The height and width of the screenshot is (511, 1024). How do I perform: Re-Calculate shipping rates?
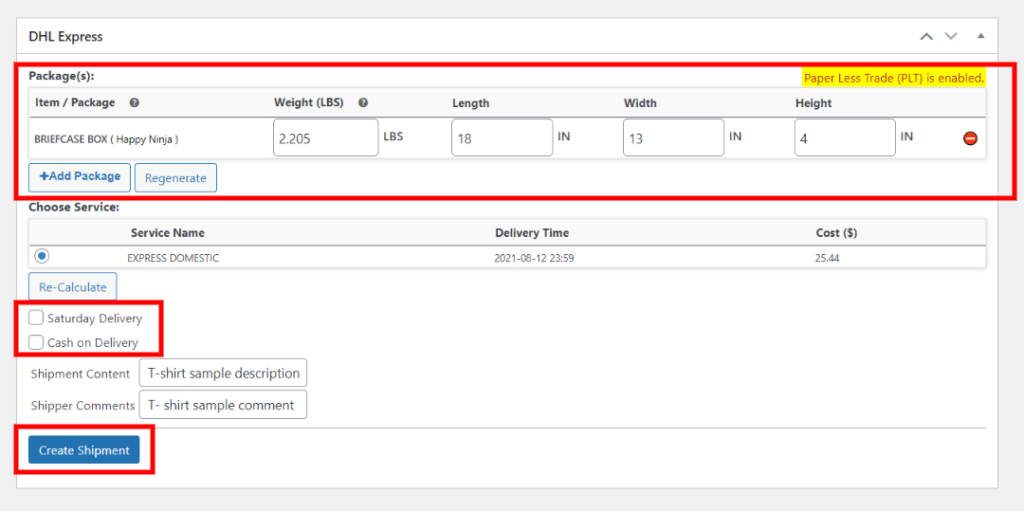[x=72, y=286]
